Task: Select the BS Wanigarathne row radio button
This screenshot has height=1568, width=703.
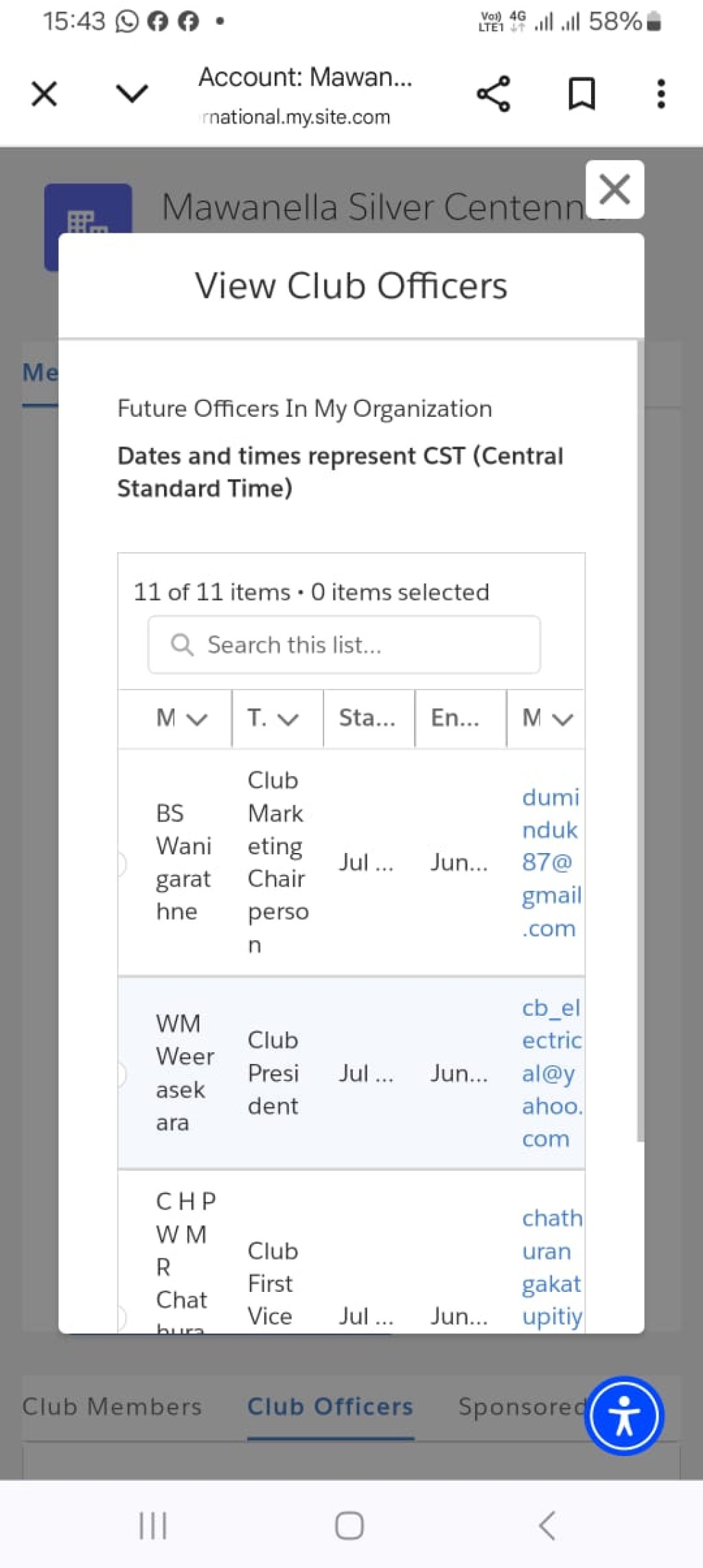Action: [x=121, y=863]
